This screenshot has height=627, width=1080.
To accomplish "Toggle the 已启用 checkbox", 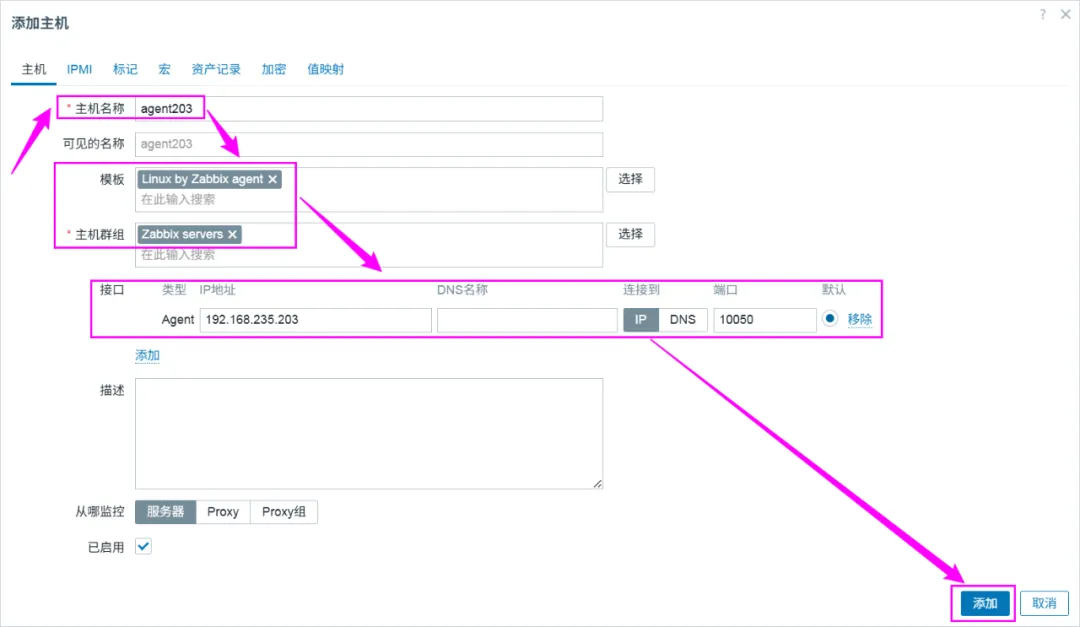I will point(143,546).
